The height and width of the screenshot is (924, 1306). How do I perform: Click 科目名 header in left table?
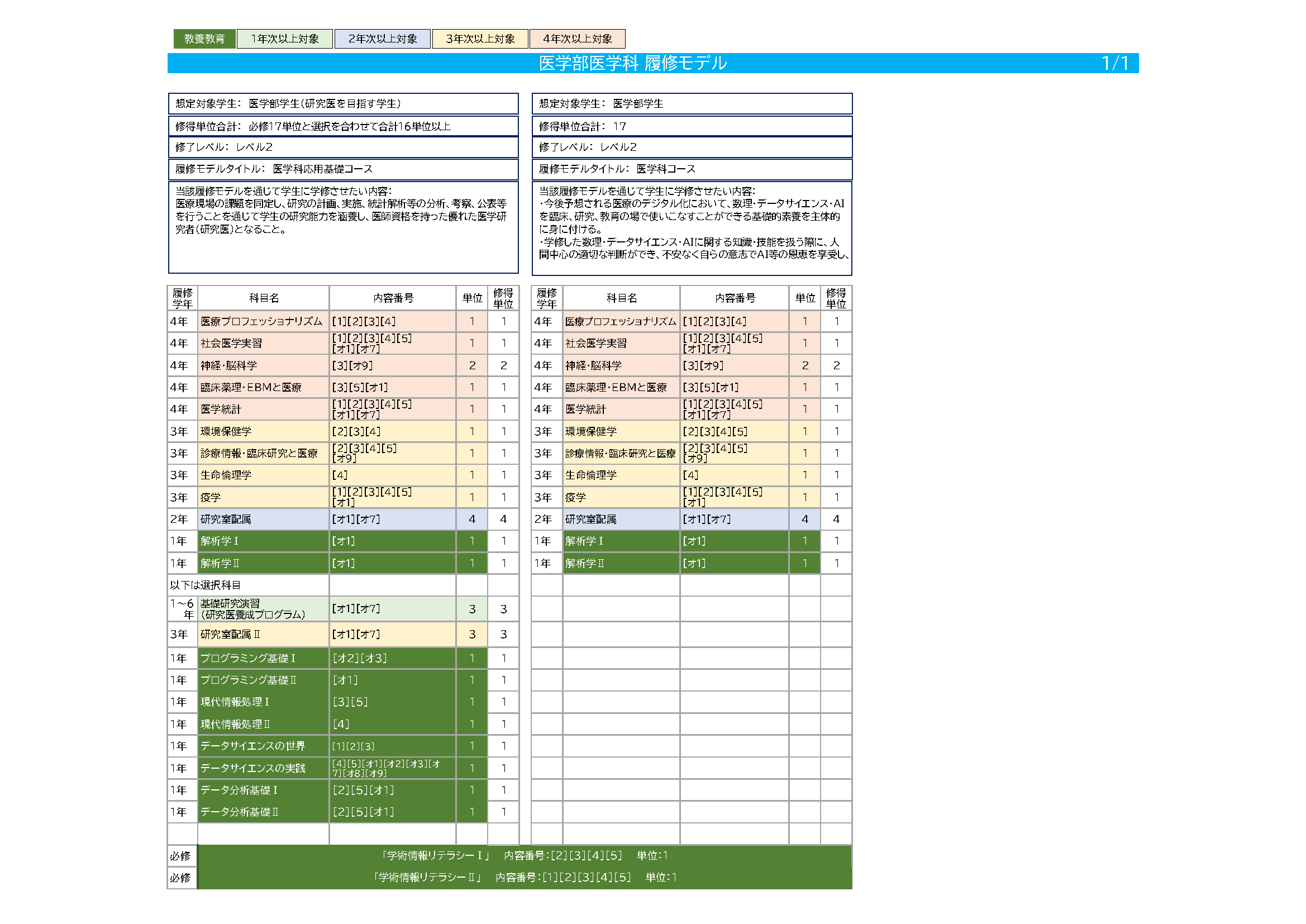click(263, 298)
